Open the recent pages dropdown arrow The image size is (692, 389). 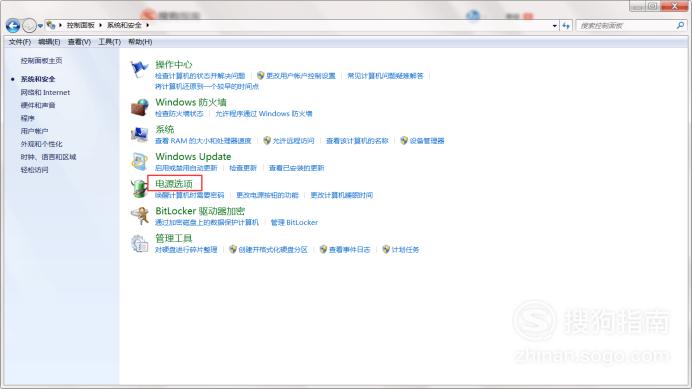pos(40,26)
